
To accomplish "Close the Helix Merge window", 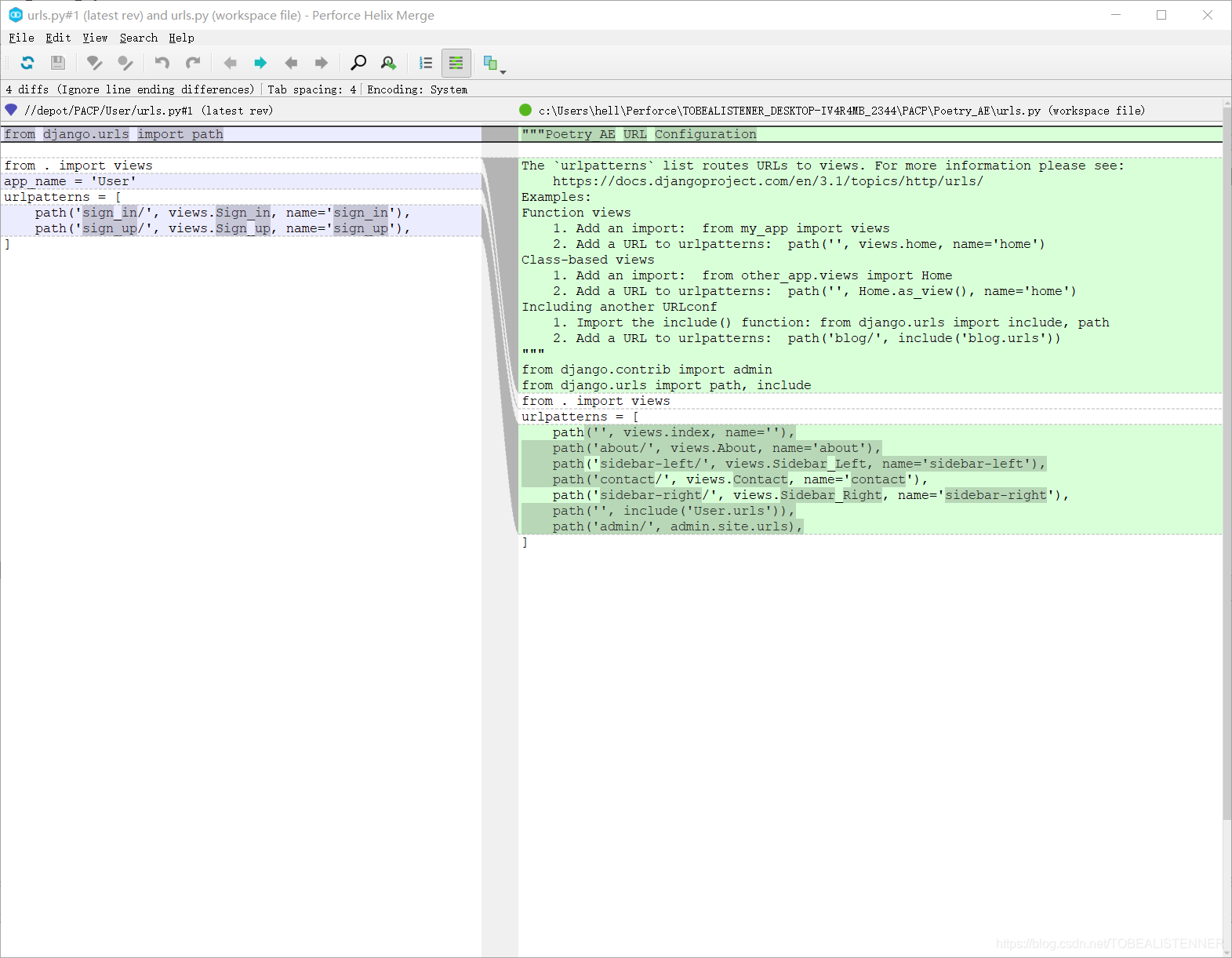I will click(1208, 15).
